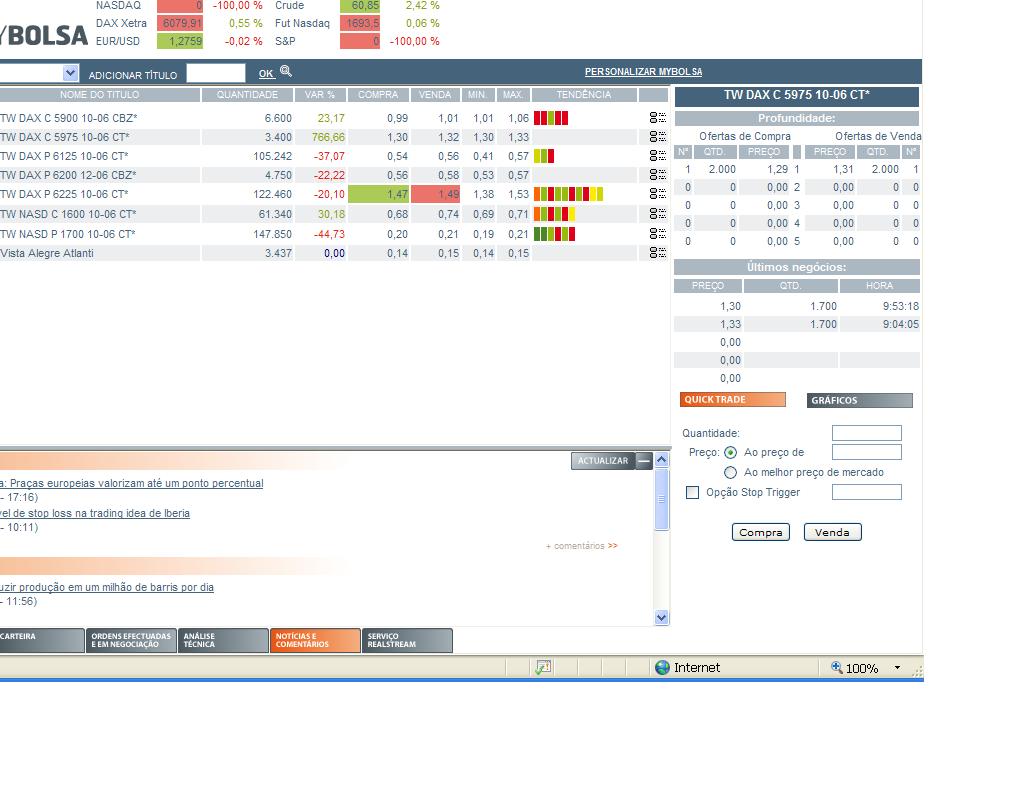Open the portfolio dropdown left of Adicionar Título

coord(71,73)
